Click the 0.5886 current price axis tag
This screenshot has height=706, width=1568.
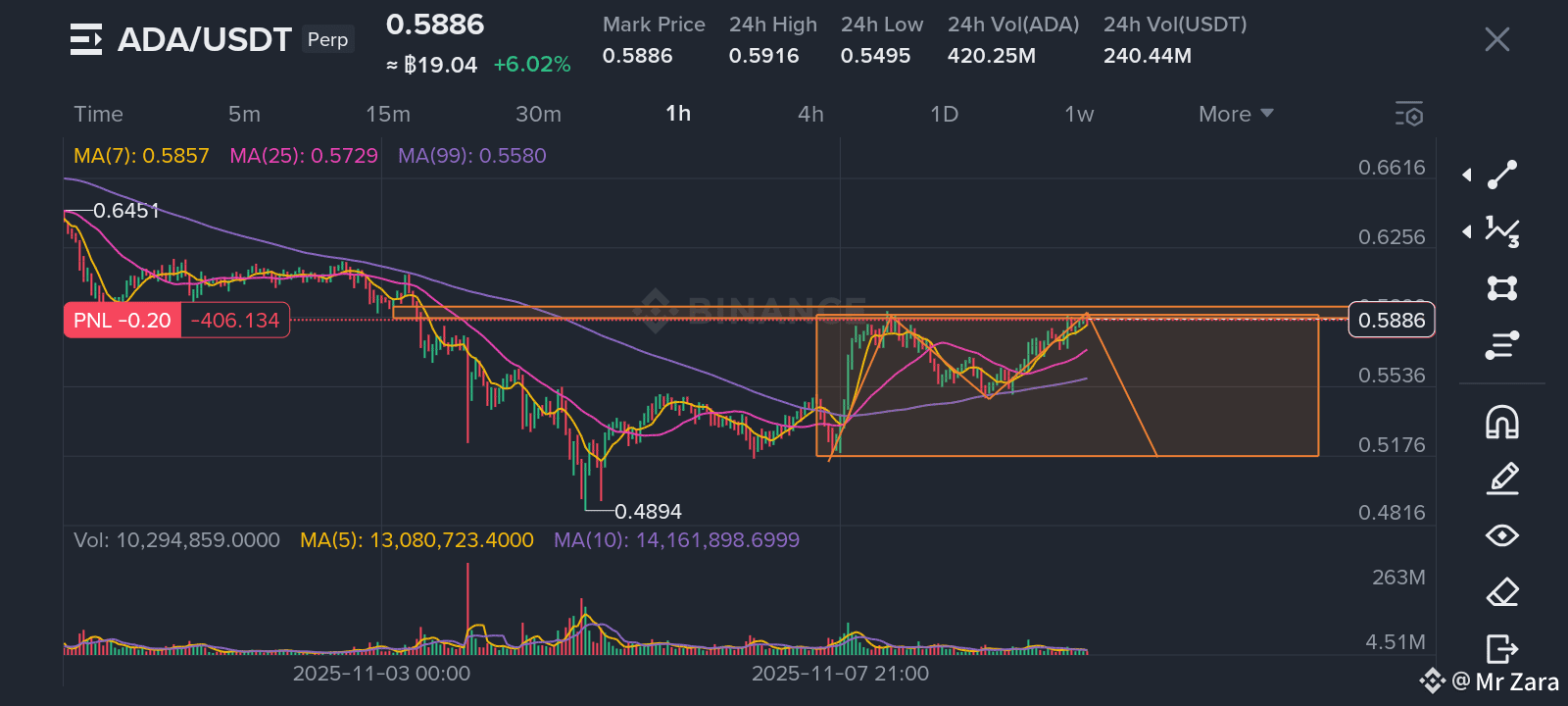click(1392, 321)
